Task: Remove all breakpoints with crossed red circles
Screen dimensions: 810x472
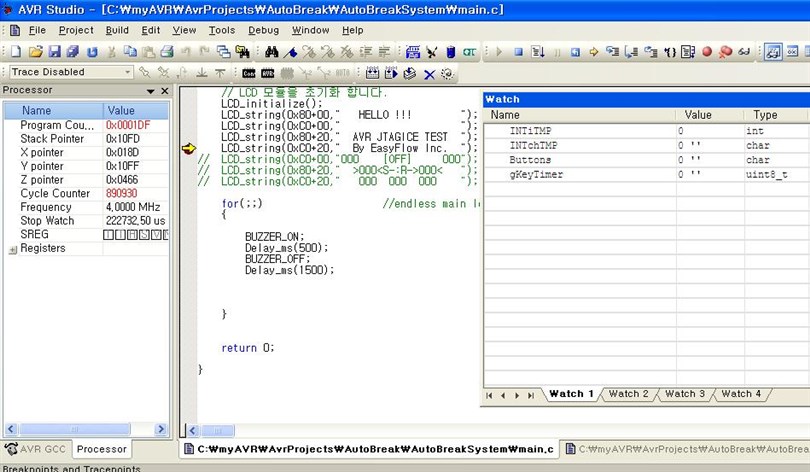Action: [725, 52]
